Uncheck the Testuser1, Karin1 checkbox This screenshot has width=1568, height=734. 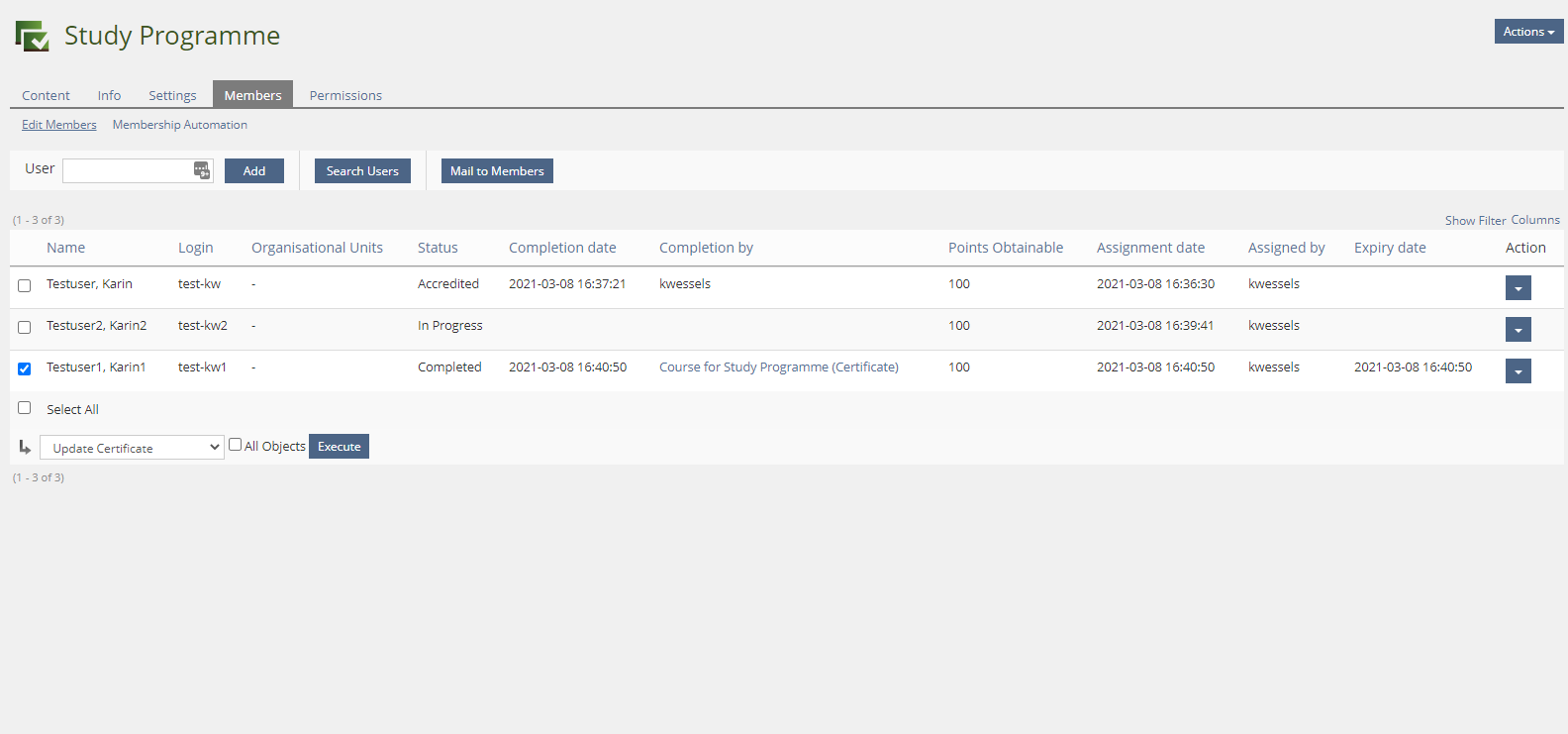(25, 368)
